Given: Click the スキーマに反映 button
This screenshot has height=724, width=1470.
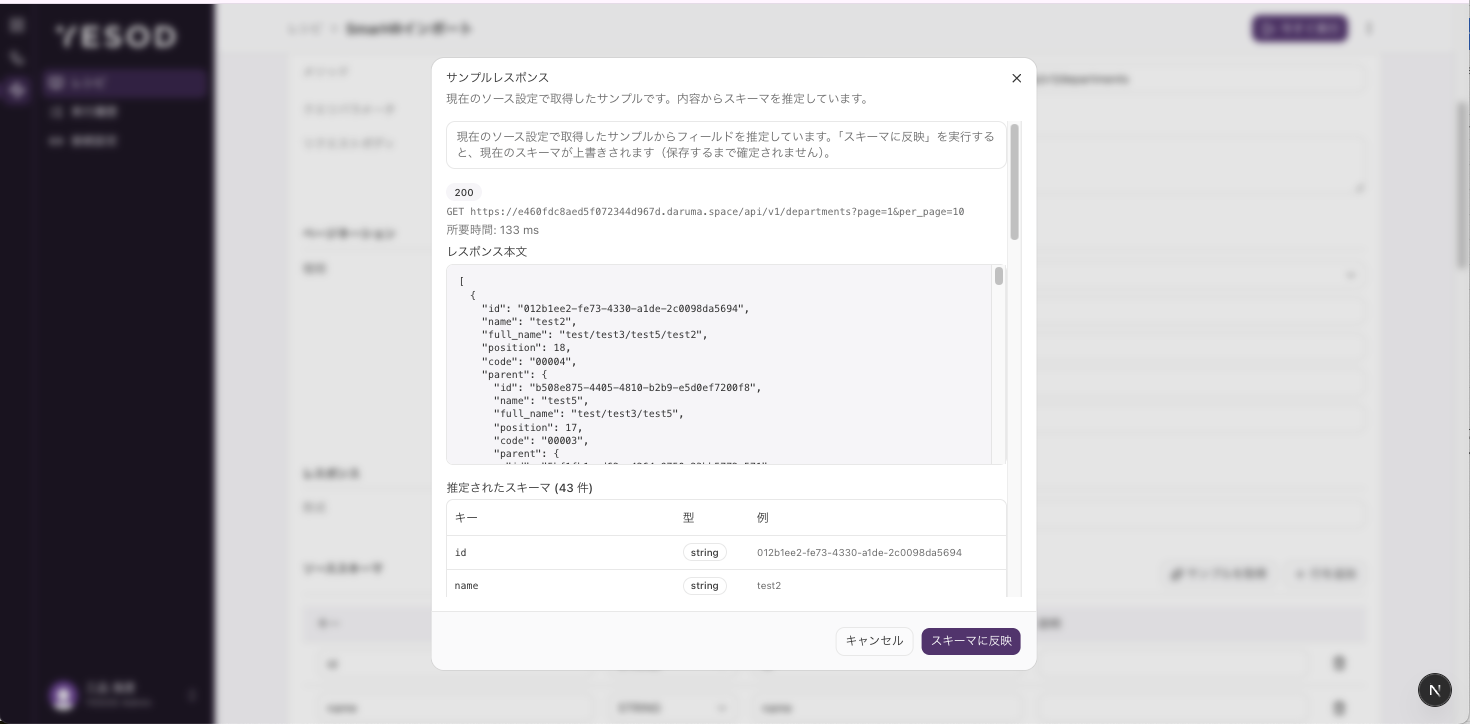Looking at the screenshot, I should click(971, 641).
